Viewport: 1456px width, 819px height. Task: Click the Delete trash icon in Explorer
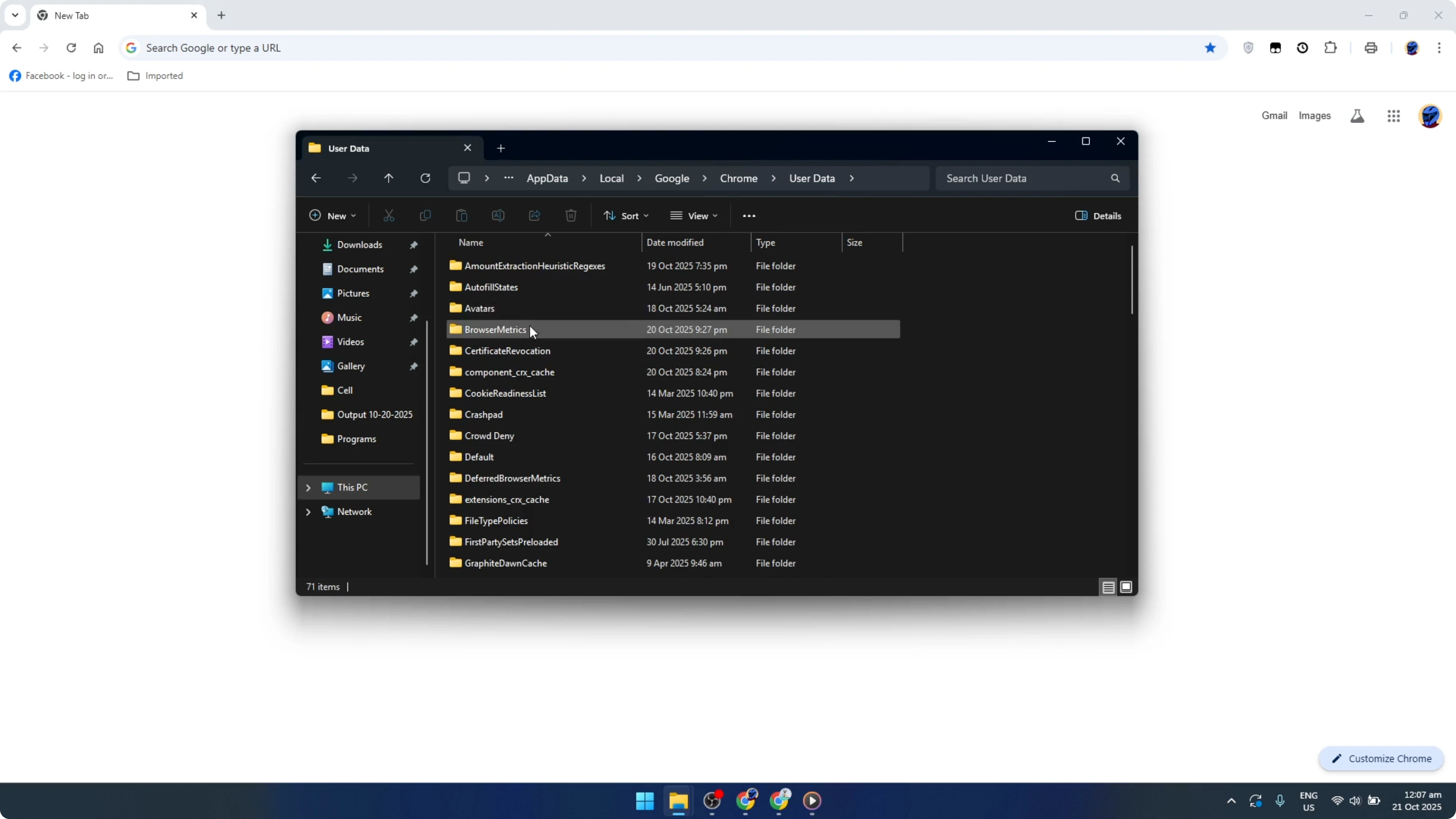pos(571,215)
